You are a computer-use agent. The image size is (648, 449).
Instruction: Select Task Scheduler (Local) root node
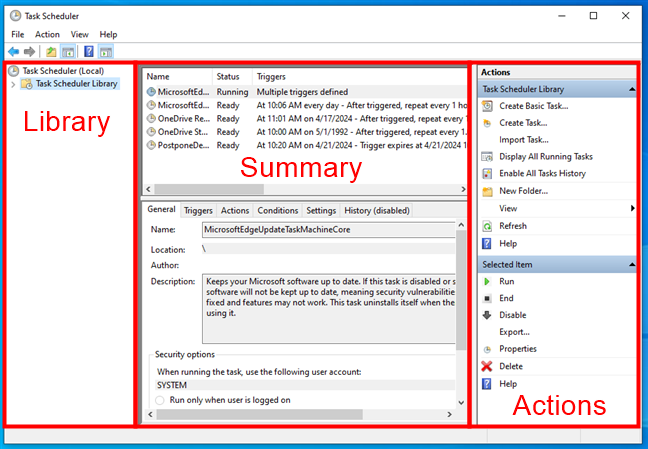tap(63, 71)
